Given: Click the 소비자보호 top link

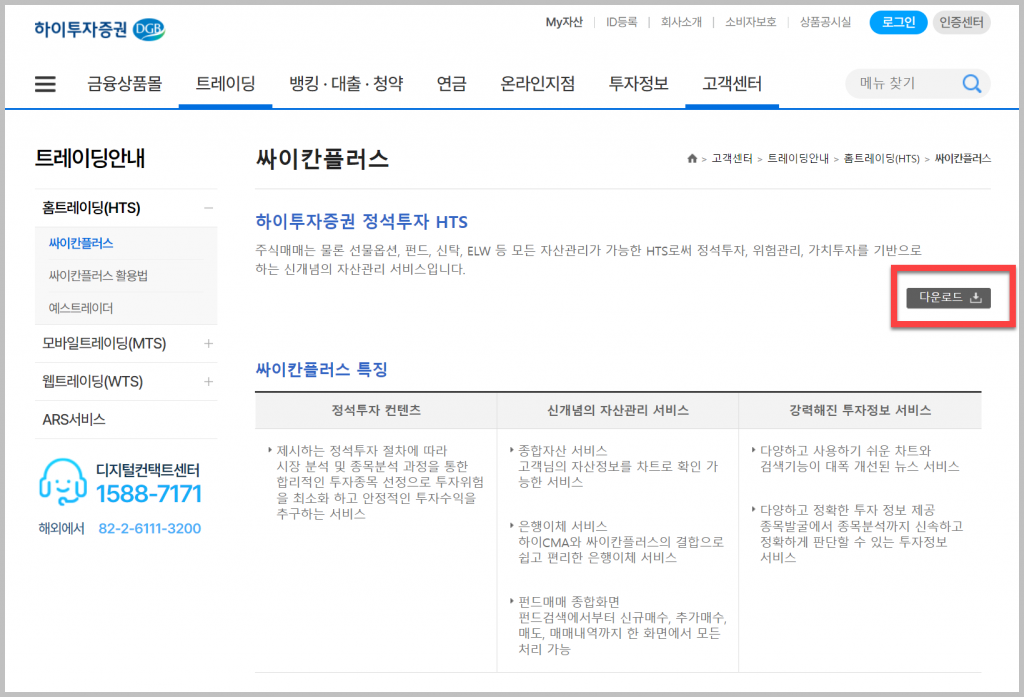Looking at the screenshot, I should click(751, 22).
